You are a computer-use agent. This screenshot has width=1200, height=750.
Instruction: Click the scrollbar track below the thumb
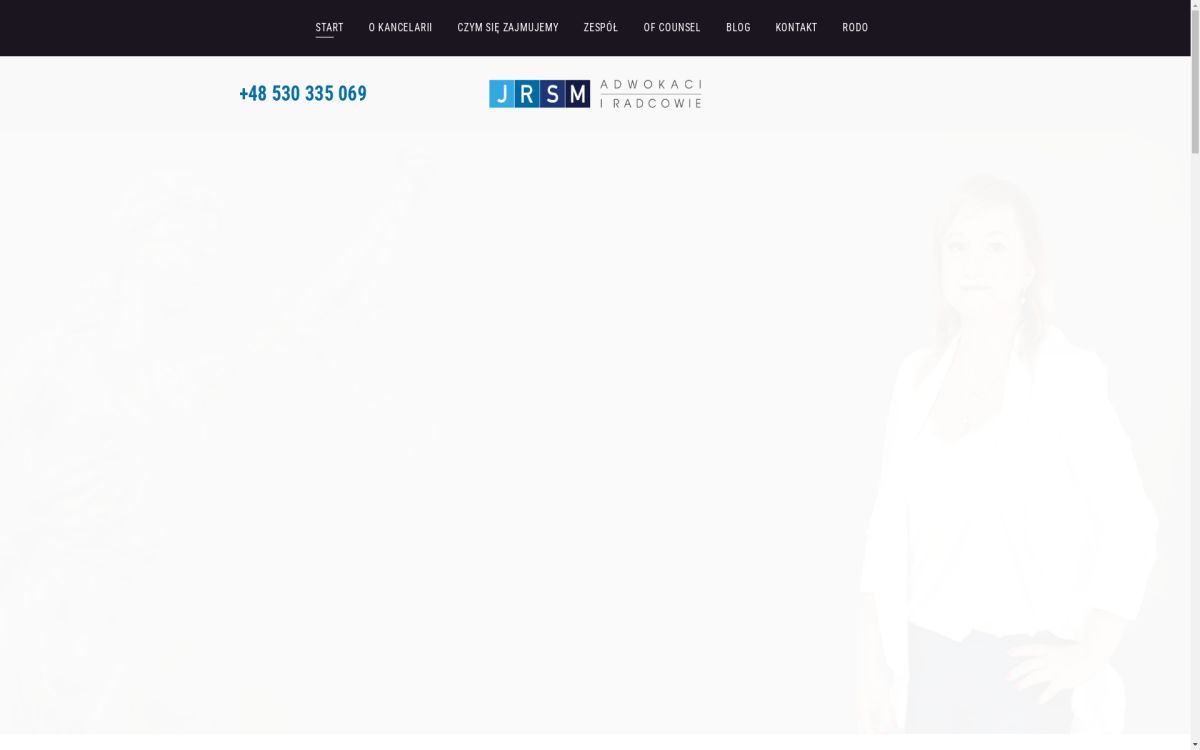tap(1195, 450)
